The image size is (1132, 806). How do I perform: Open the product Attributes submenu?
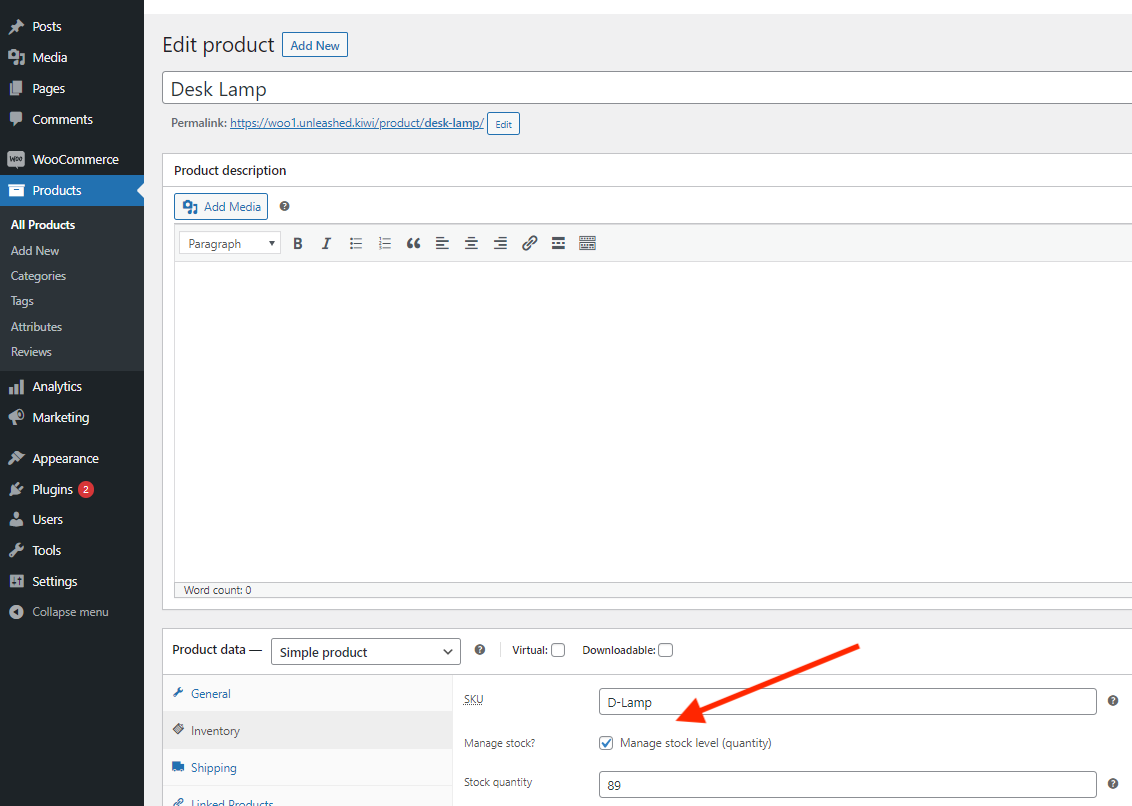(x=36, y=327)
